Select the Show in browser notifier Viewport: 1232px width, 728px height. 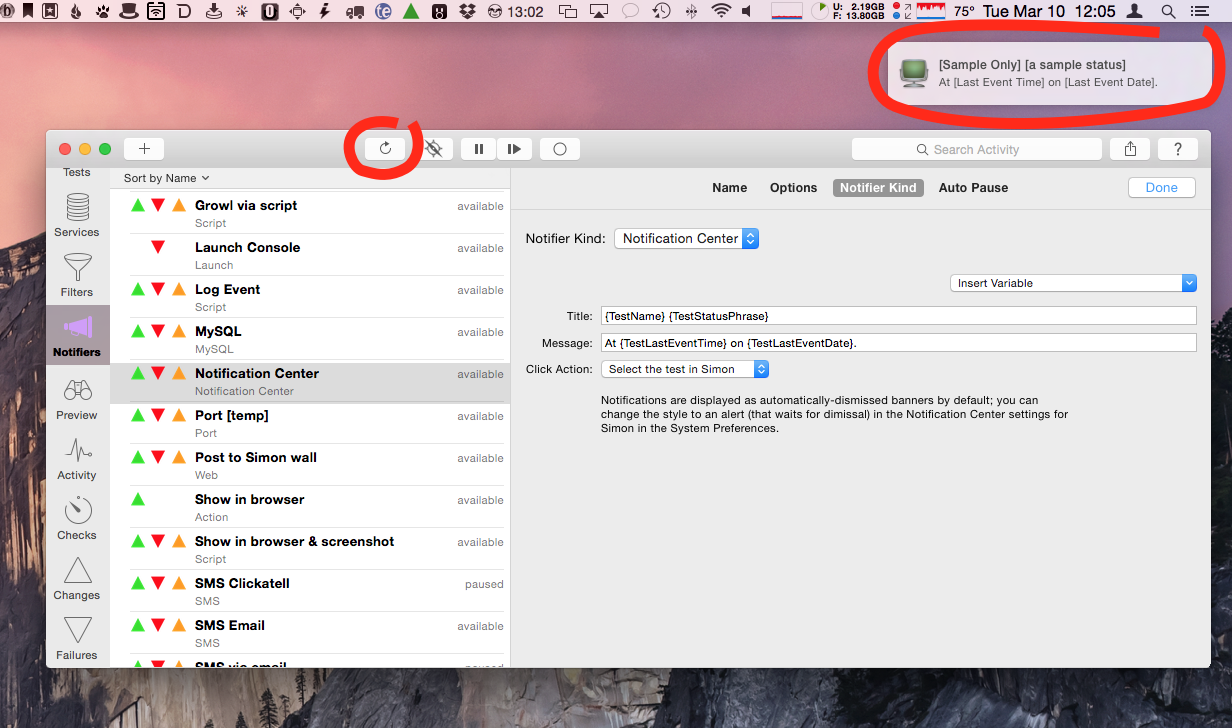point(310,507)
